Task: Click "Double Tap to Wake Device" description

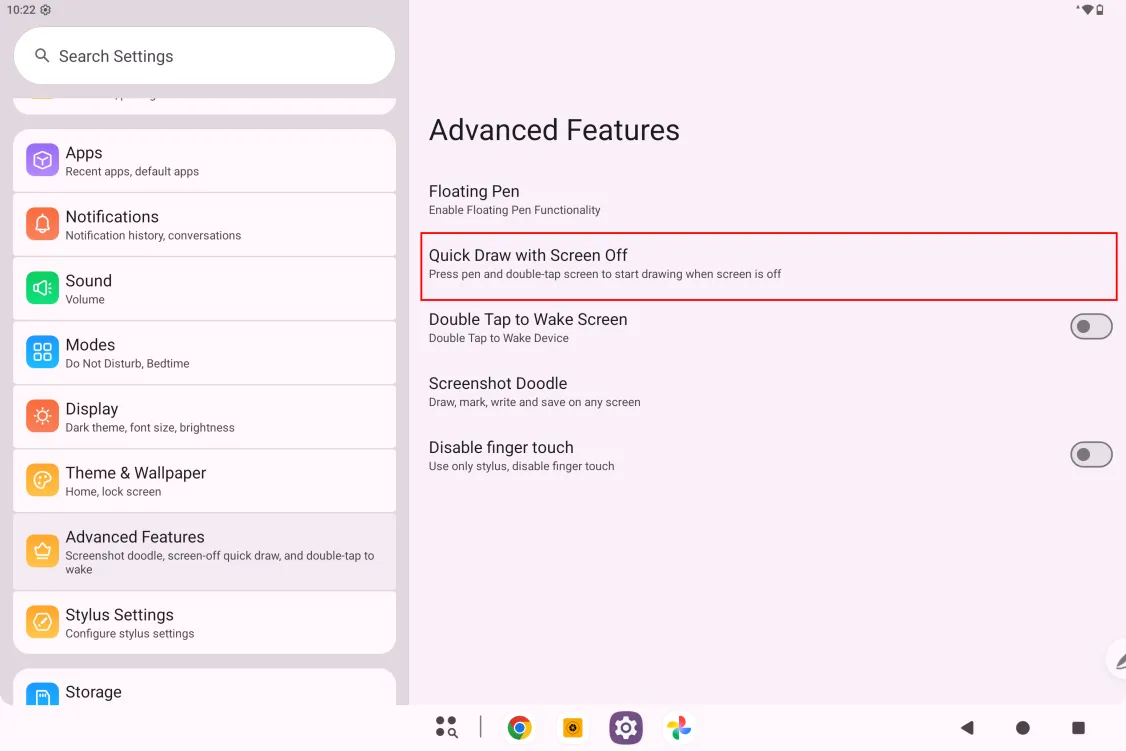Action: [x=498, y=338]
